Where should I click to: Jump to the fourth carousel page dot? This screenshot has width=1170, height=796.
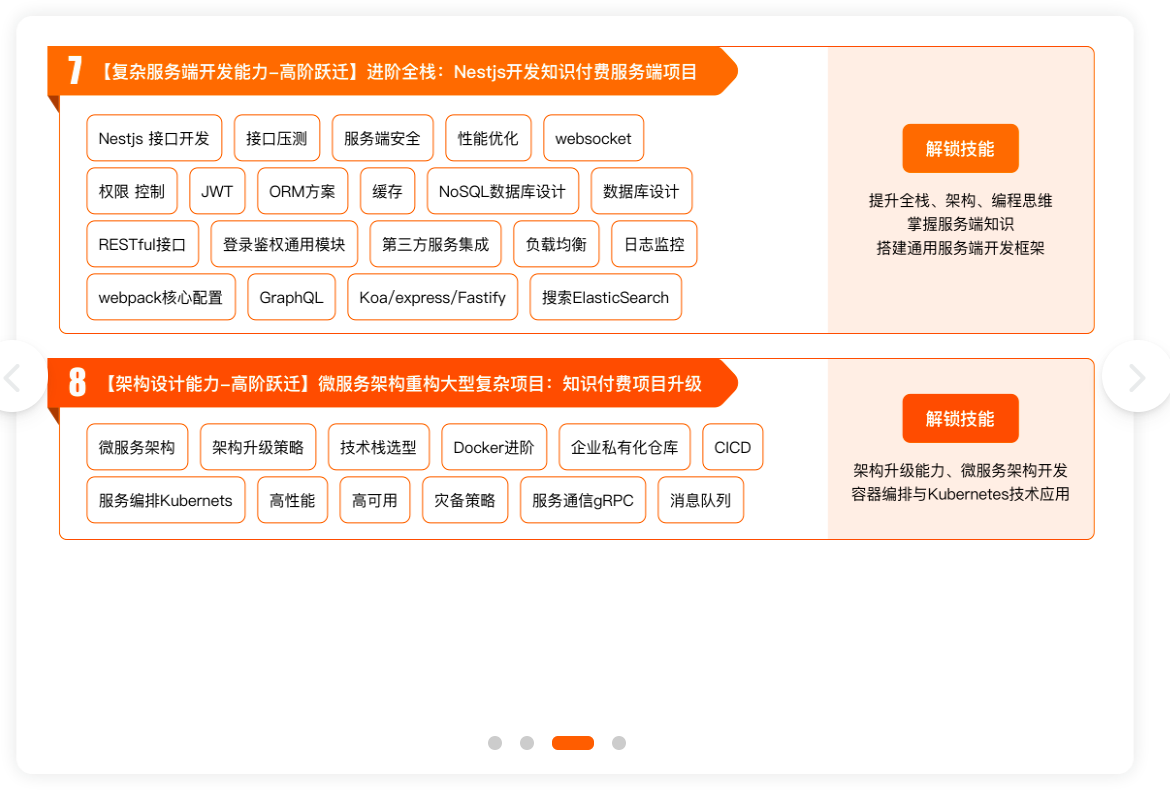tap(619, 743)
